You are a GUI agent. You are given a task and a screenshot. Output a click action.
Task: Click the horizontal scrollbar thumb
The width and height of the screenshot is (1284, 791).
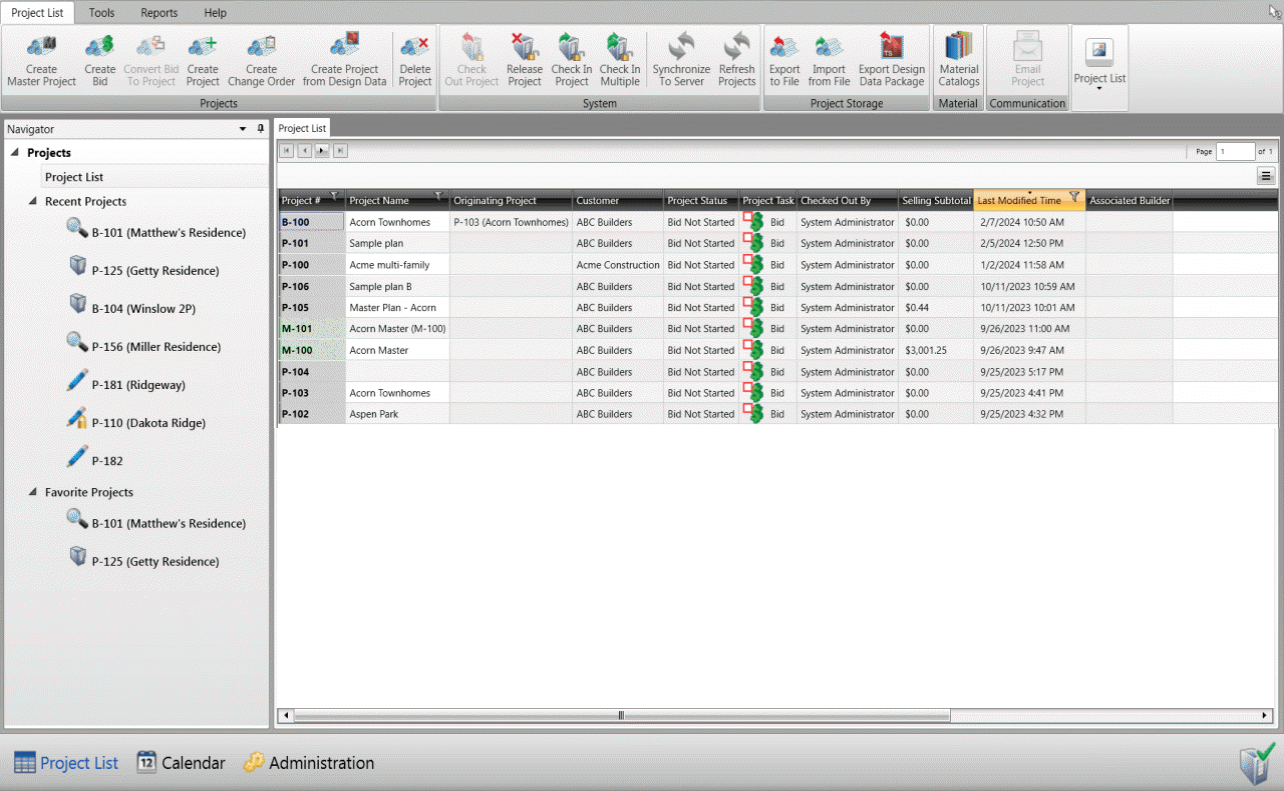pyautogui.click(x=621, y=715)
